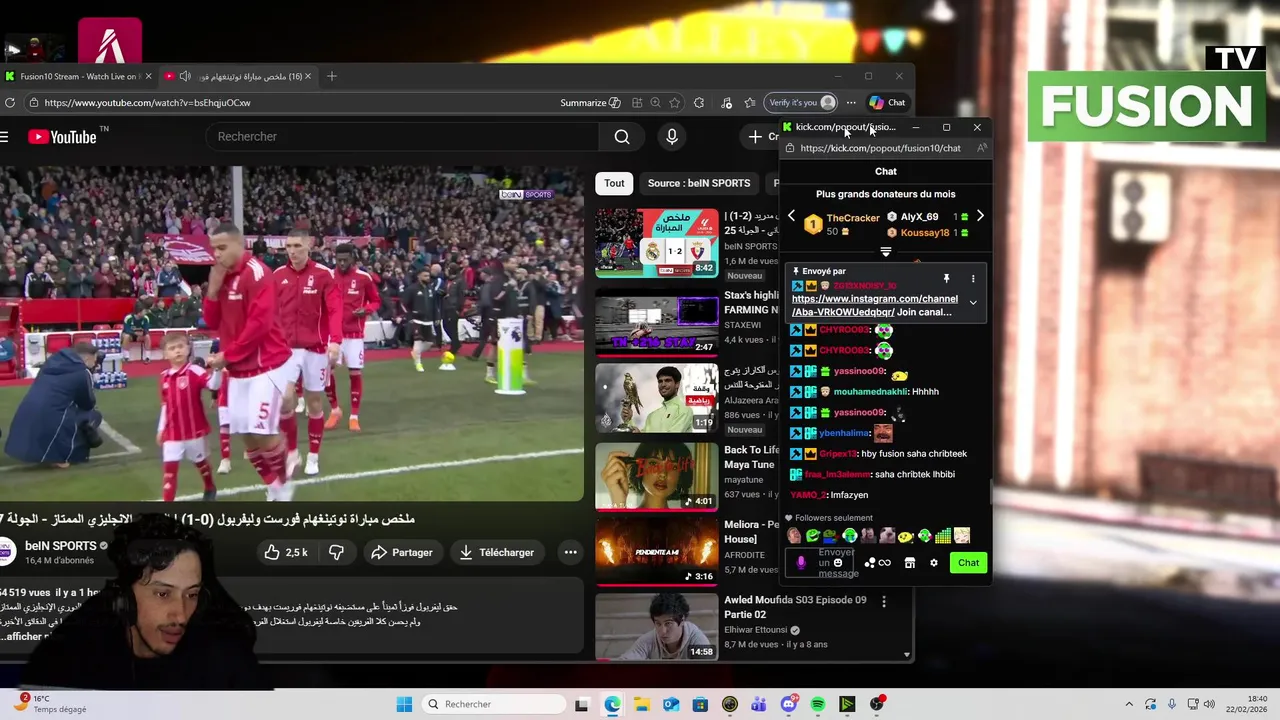
Task: Reload the page in the browser
Action: click(10, 102)
